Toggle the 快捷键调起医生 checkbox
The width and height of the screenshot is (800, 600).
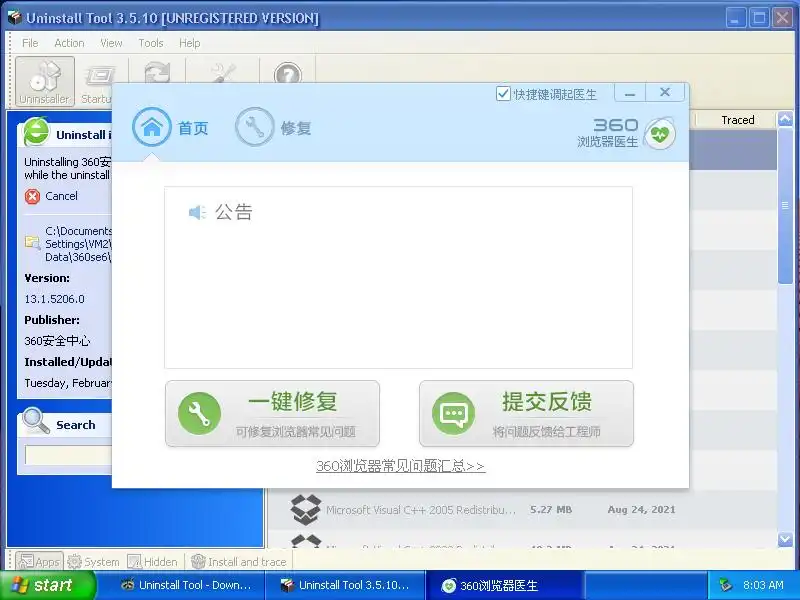pyautogui.click(x=503, y=94)
